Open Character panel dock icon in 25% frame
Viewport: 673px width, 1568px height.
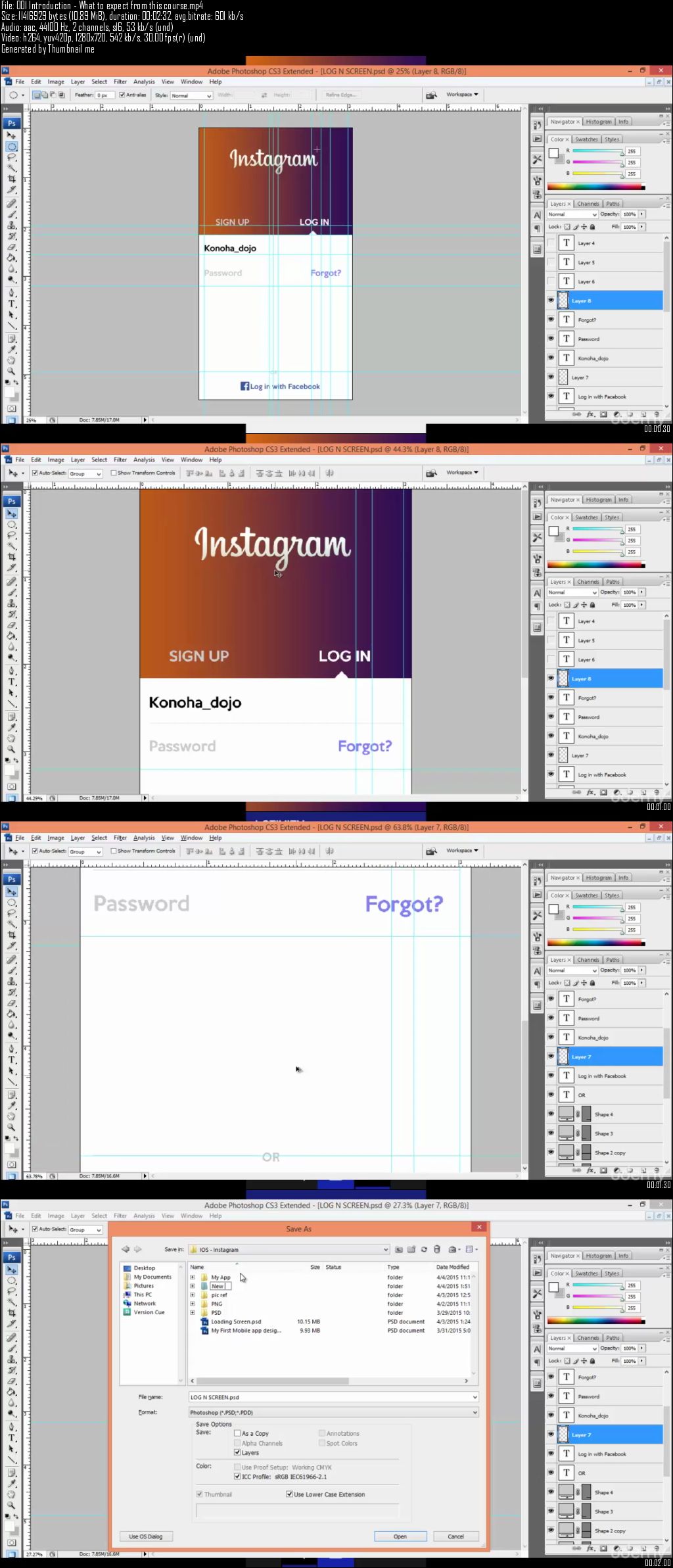[x=537, y=215]
